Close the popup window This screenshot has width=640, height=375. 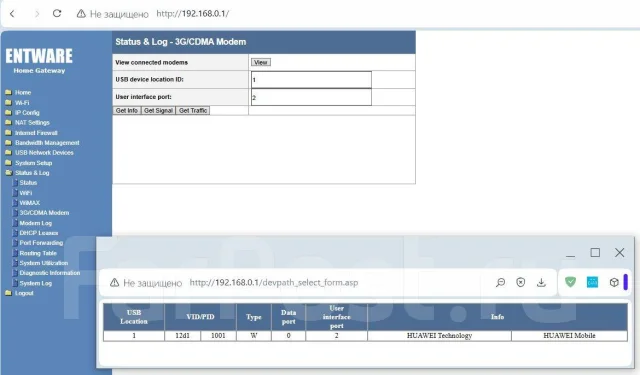tap(620, 253)
